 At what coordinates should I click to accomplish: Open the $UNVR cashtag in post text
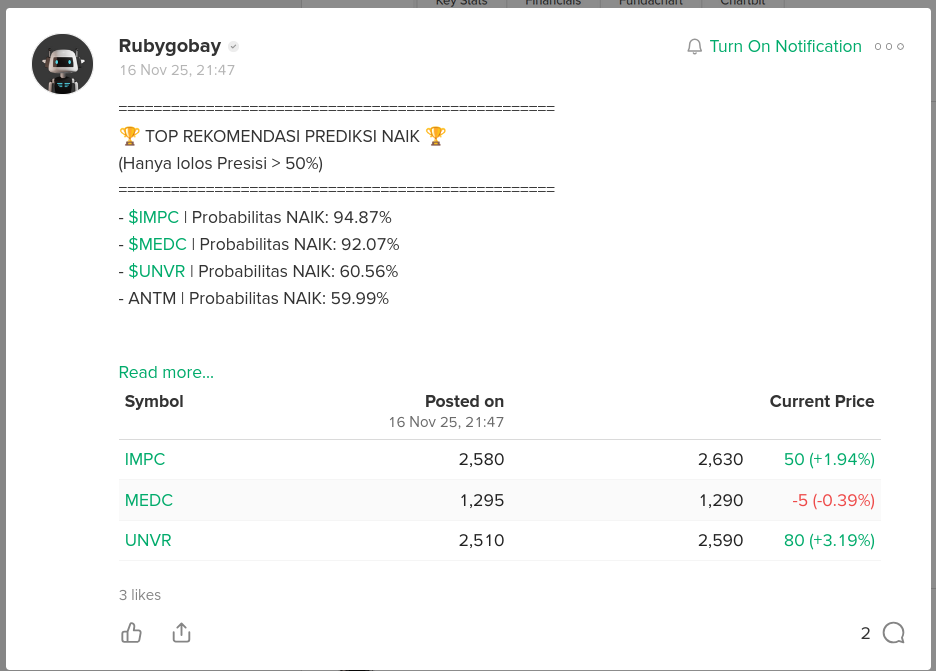[x=157, y=271]
